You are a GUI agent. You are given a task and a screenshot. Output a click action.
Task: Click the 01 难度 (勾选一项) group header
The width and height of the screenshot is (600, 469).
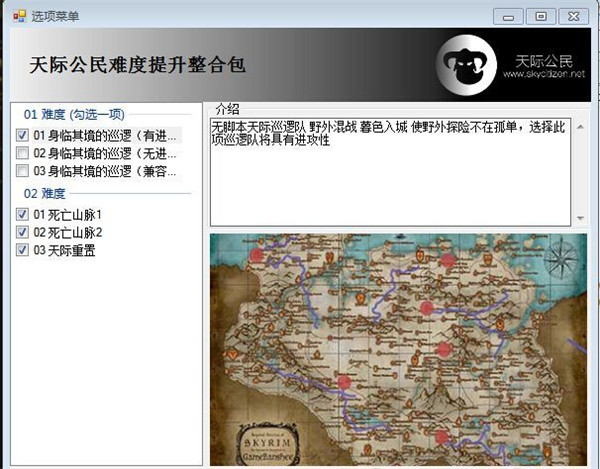(74, 114)
